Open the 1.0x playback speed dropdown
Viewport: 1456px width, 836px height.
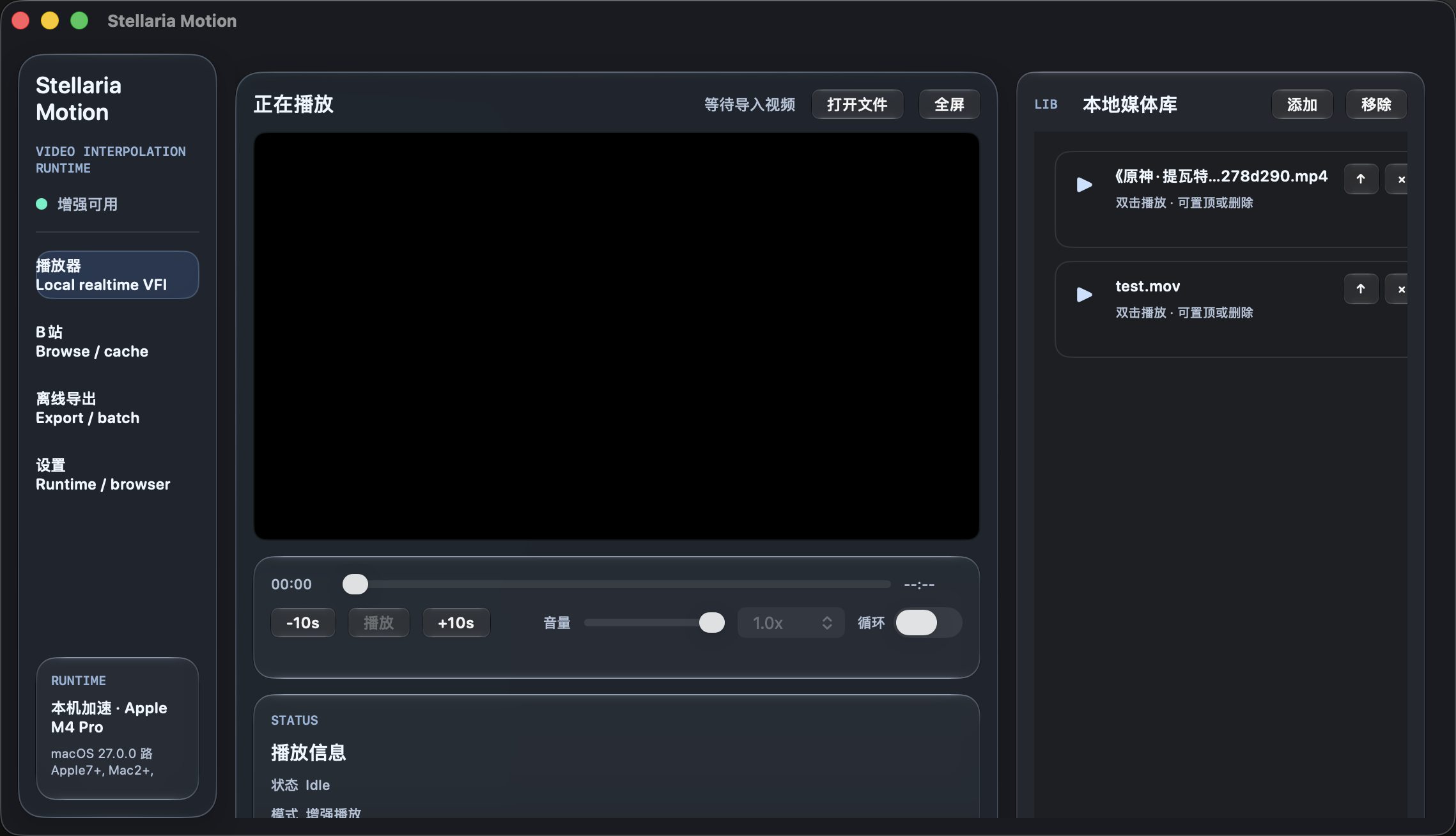click(791, 623)
